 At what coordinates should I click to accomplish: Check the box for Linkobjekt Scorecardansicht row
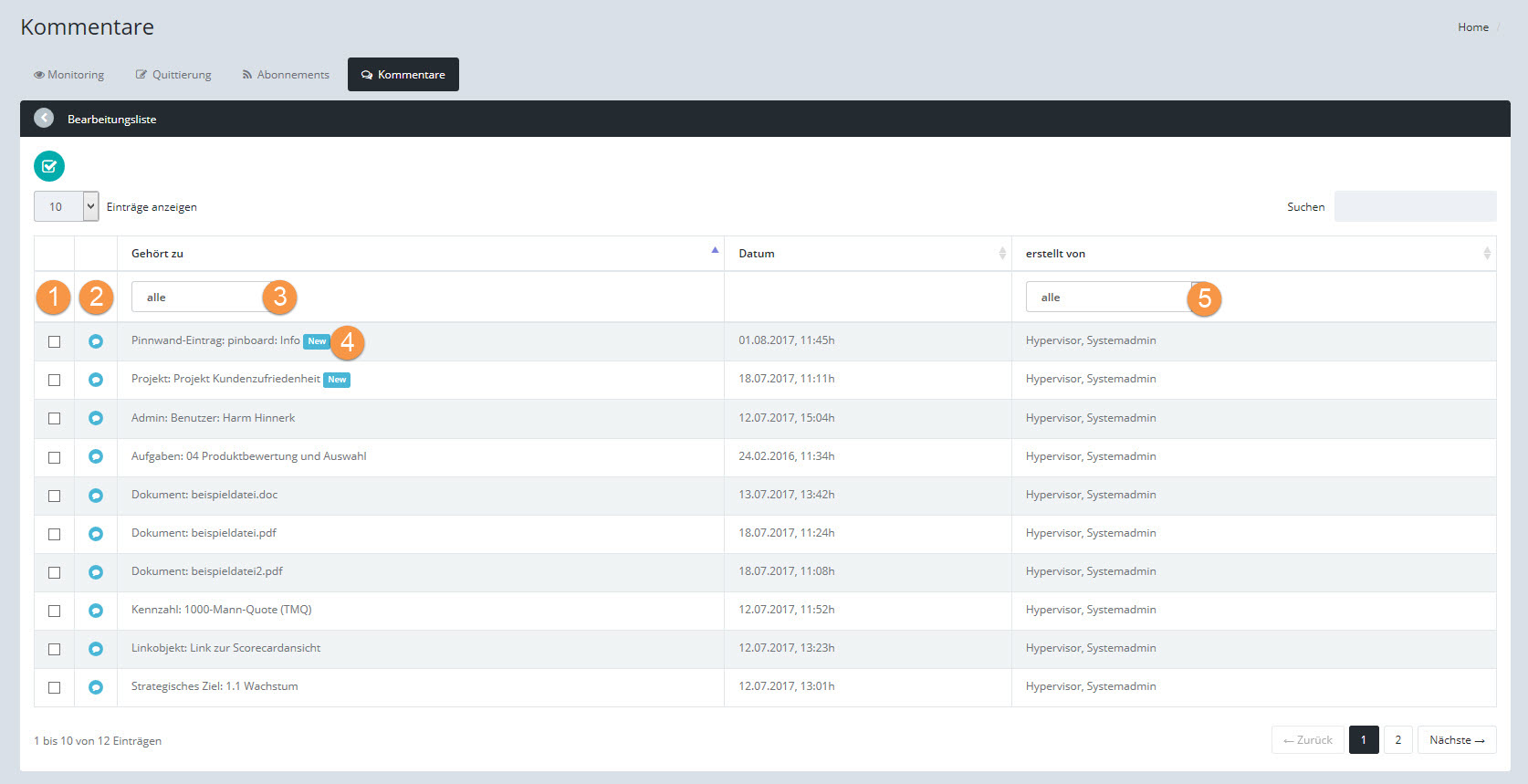click(55, 649)
